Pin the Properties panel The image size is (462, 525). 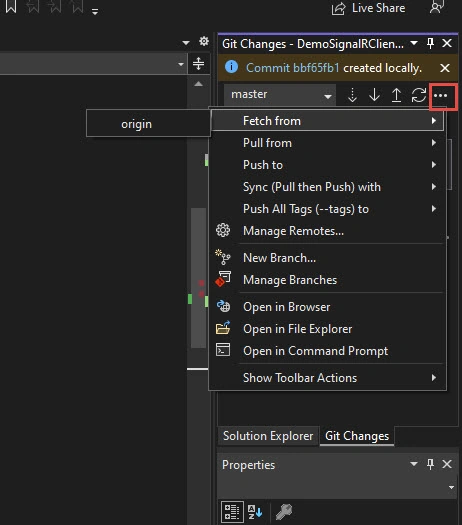point(431,464)
